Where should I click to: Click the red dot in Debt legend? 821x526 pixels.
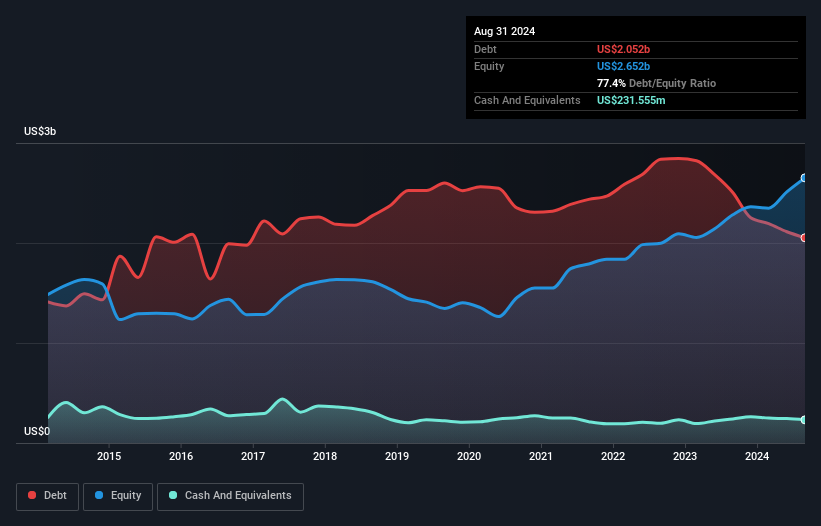pyautogui.click(x=33, y=496)
